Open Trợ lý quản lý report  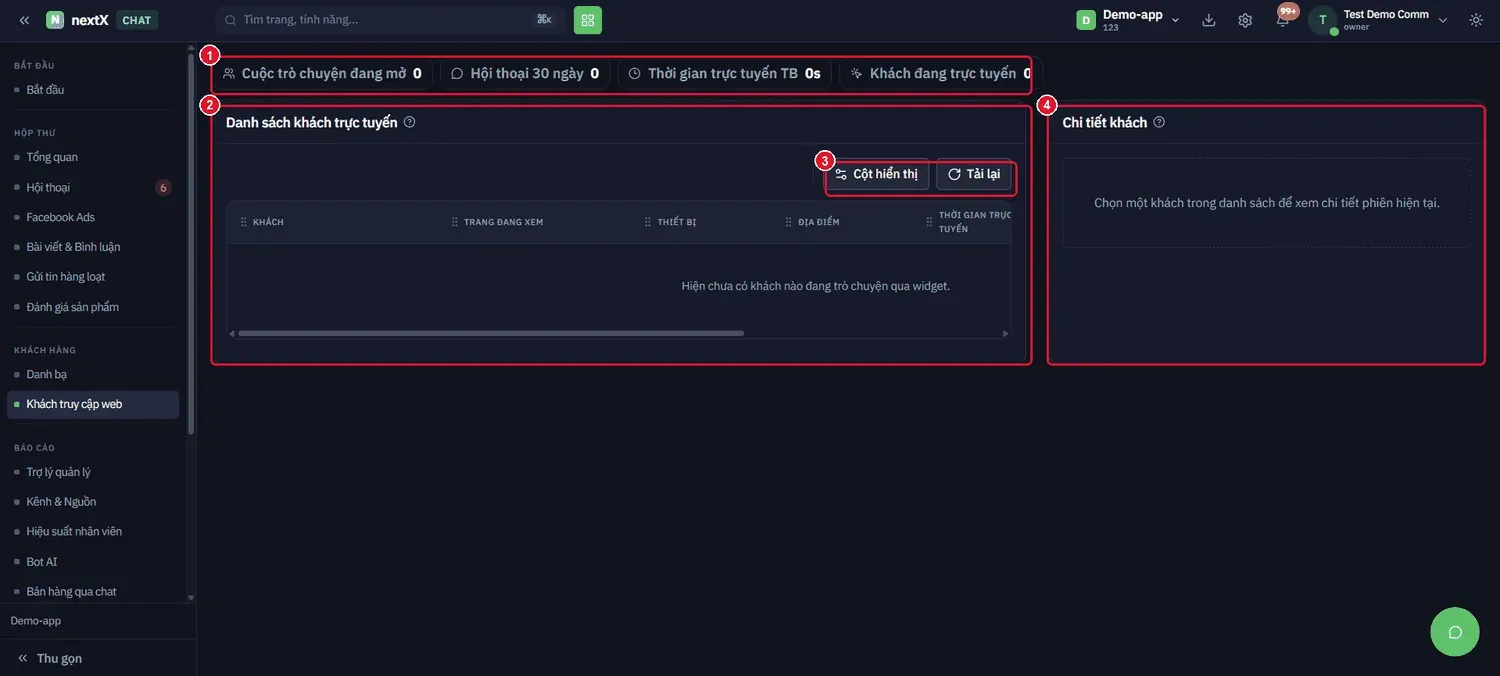coord(93,472)
